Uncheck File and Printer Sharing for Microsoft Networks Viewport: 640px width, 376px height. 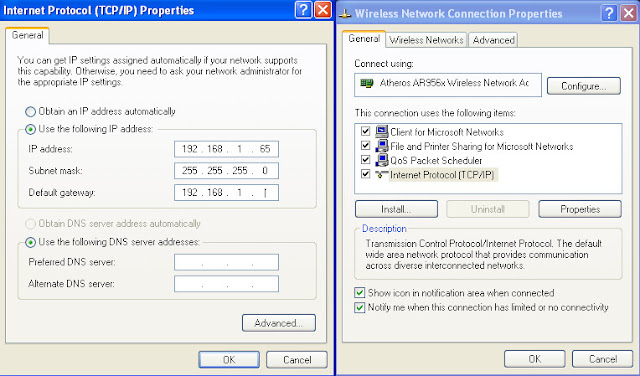365,146
